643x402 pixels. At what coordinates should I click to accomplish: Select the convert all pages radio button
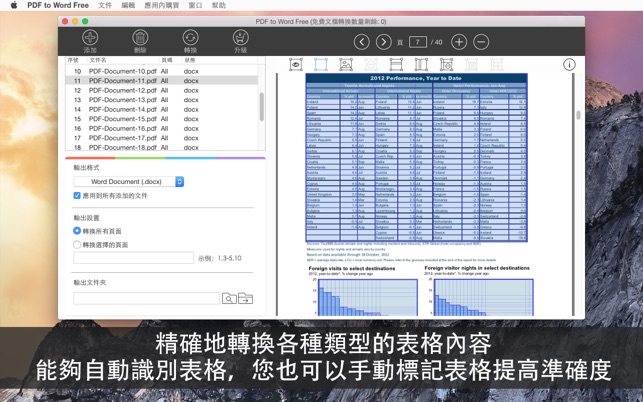tap(77, 231)
